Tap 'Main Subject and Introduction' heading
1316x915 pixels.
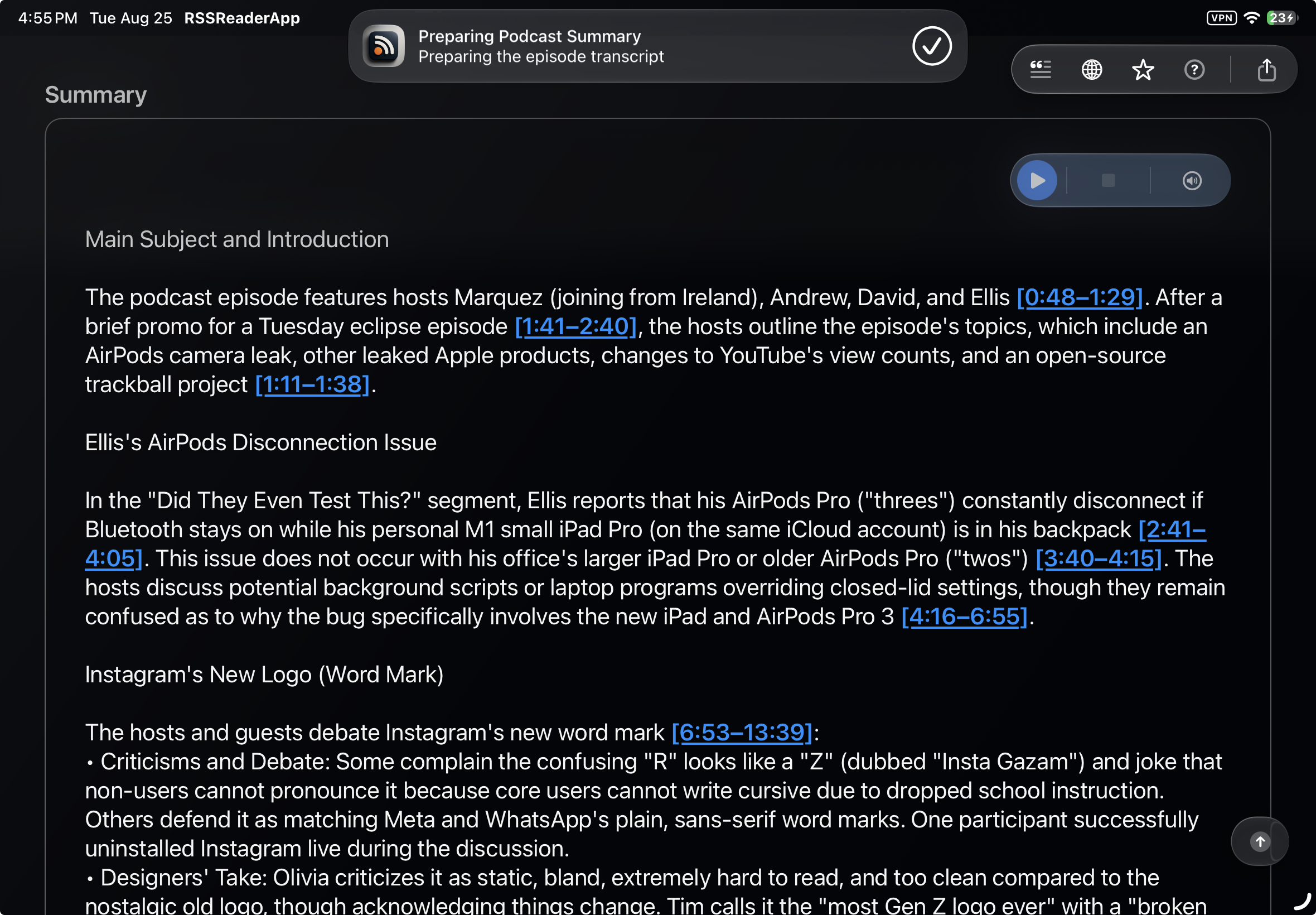coord(236,239)
